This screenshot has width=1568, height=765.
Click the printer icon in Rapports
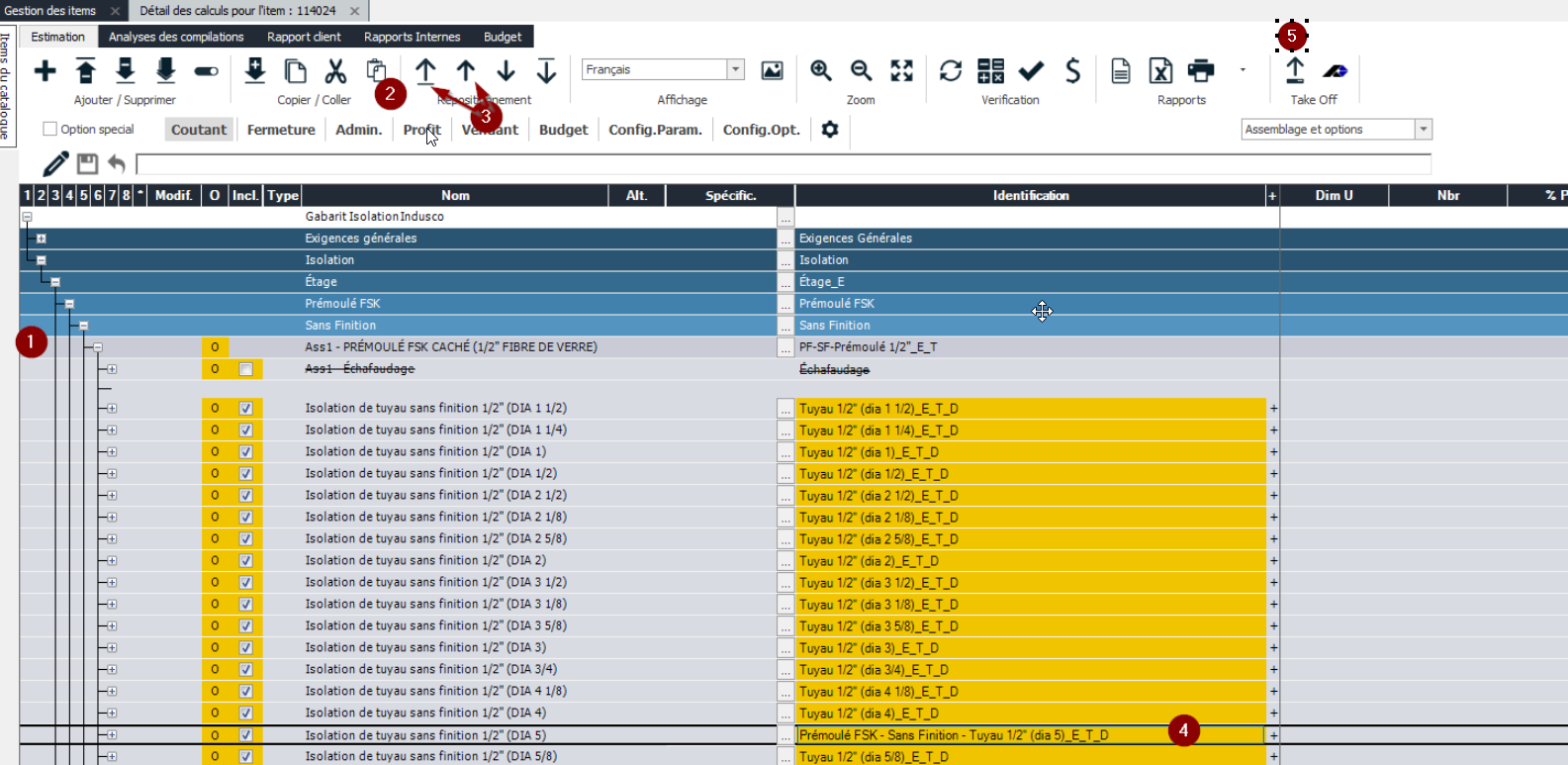(1200, 71)
